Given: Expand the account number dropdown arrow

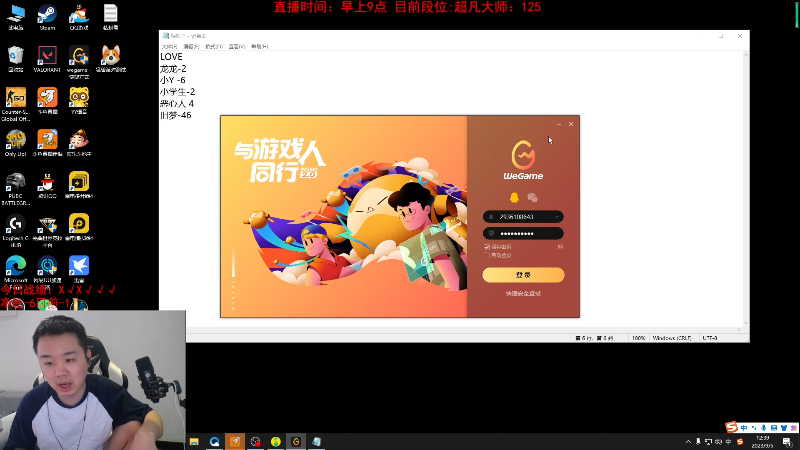Looking at the screenshot, I should click(557, 217).
